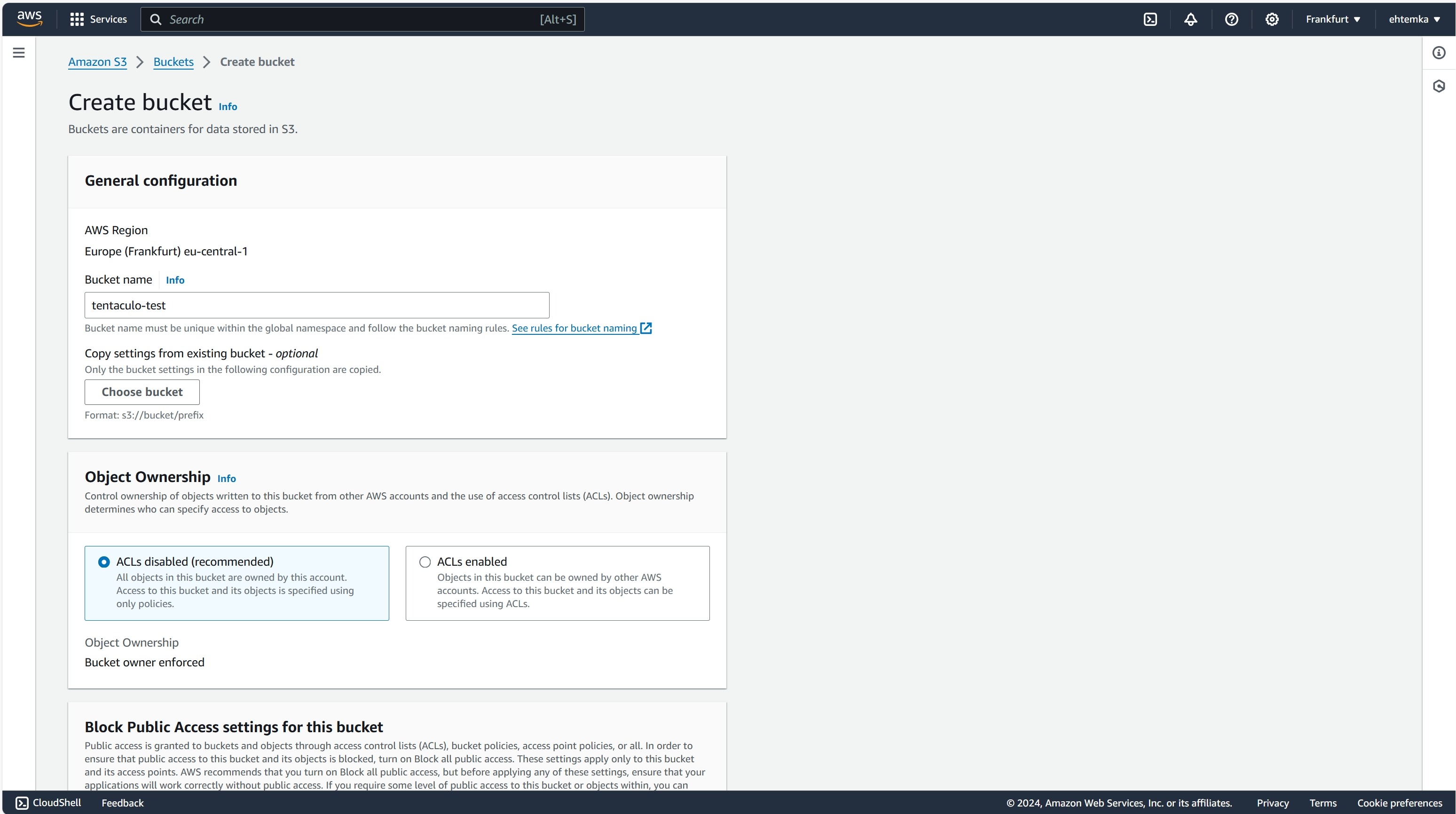Open the Frankfurt region dropdown
The width and height of the screenshot is (1456, 814).
point(1333,19)
